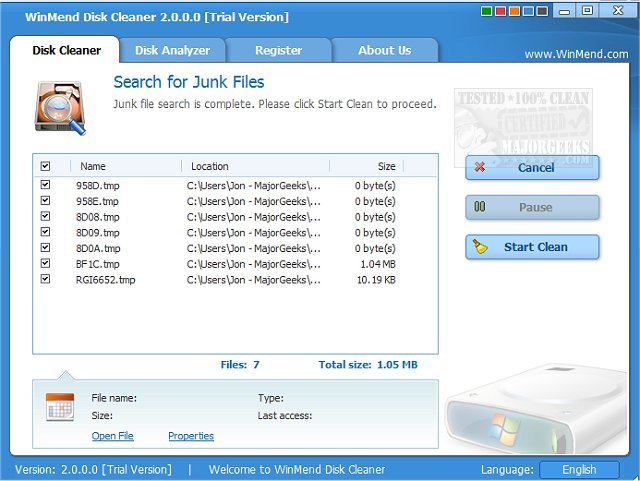Click the Version 2.0.0.0 status text
The width and height of the screenshot is (640, 481).
93,470
